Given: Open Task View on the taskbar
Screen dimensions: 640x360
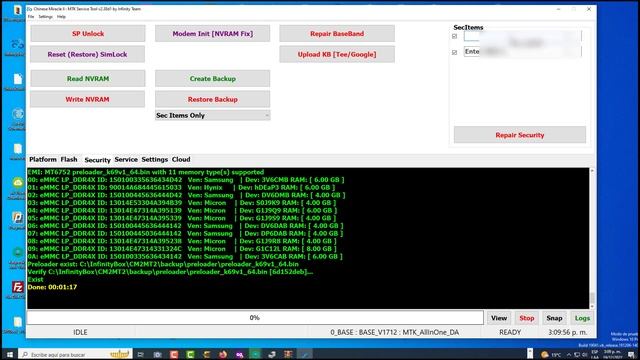Looking at the screenshot, I should click(x=141, y=354).
